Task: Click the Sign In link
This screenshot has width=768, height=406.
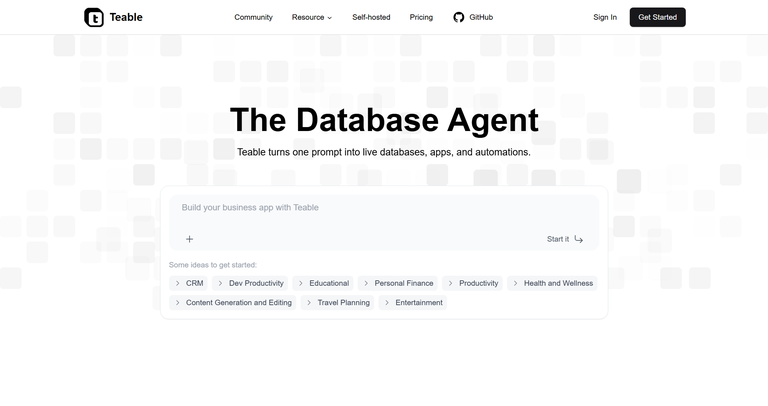Action: pyautogui.click(x=605, y=17)
